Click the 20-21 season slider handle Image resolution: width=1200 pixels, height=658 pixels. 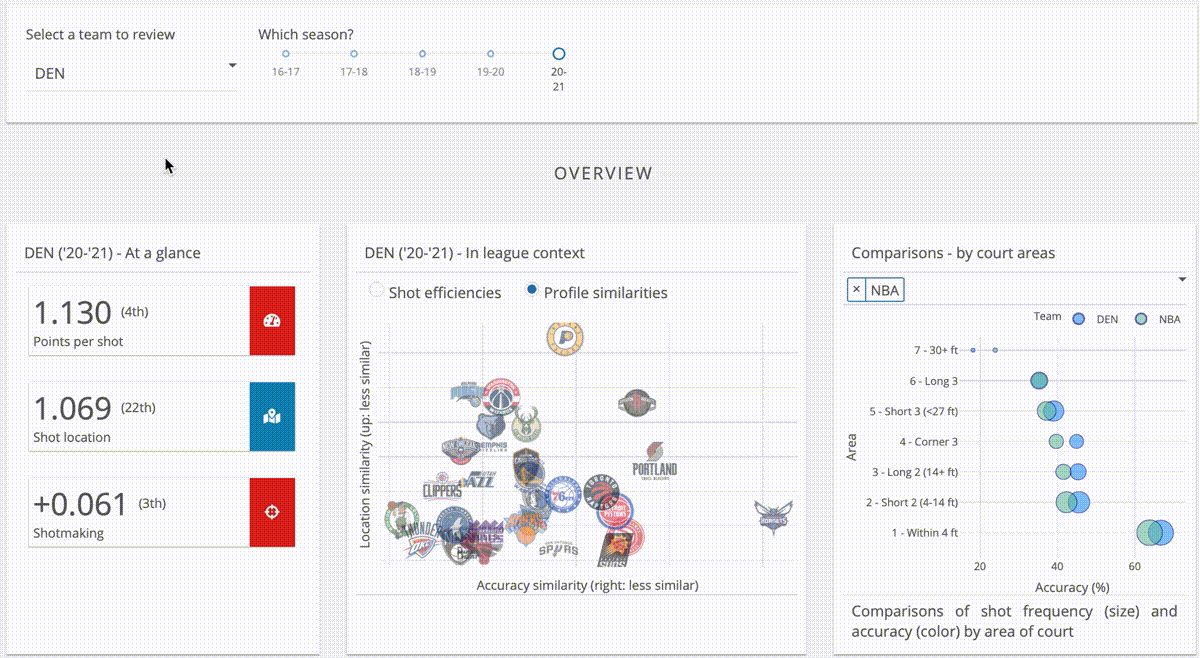point(559,54)
